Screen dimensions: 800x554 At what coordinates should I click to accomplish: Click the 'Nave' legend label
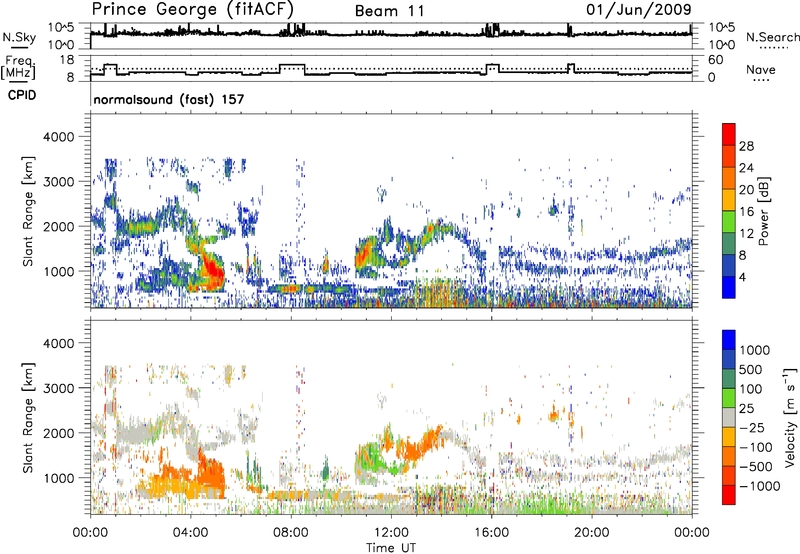point(761,69)
